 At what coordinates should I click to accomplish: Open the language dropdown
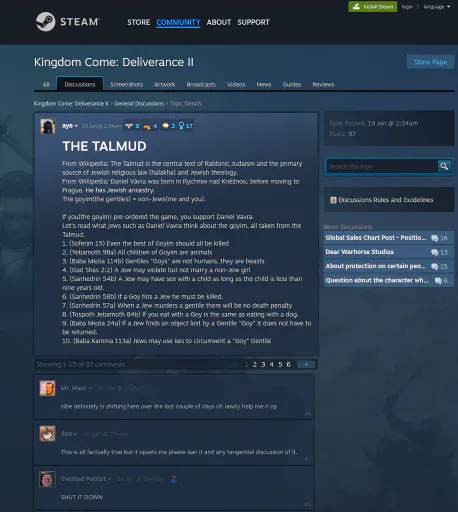[437, 7]
